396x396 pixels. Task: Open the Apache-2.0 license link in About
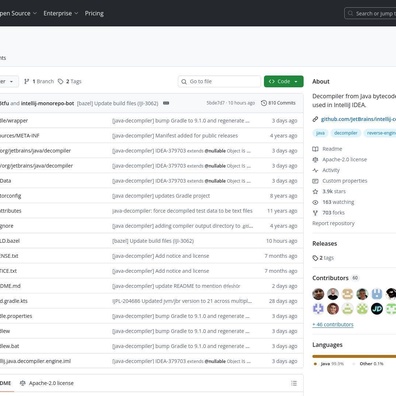[x=344, y=159]
